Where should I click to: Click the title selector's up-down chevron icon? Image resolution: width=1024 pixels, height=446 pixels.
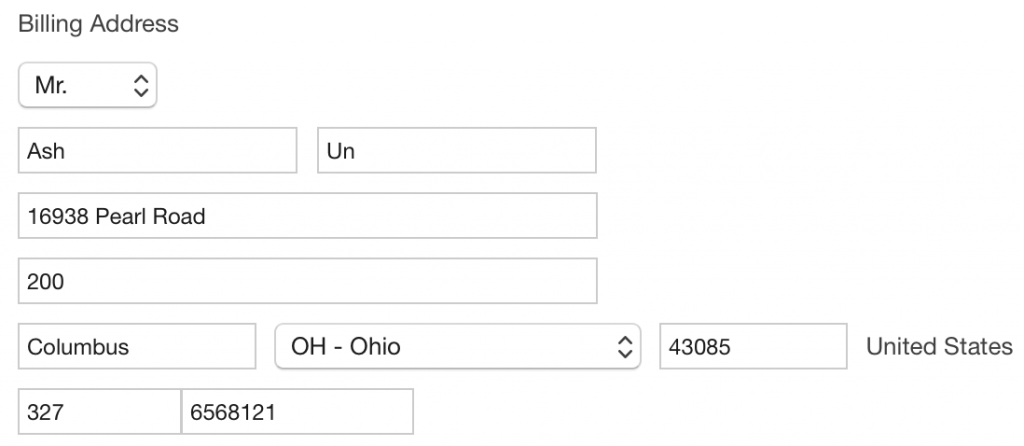[x=141, y=87]
